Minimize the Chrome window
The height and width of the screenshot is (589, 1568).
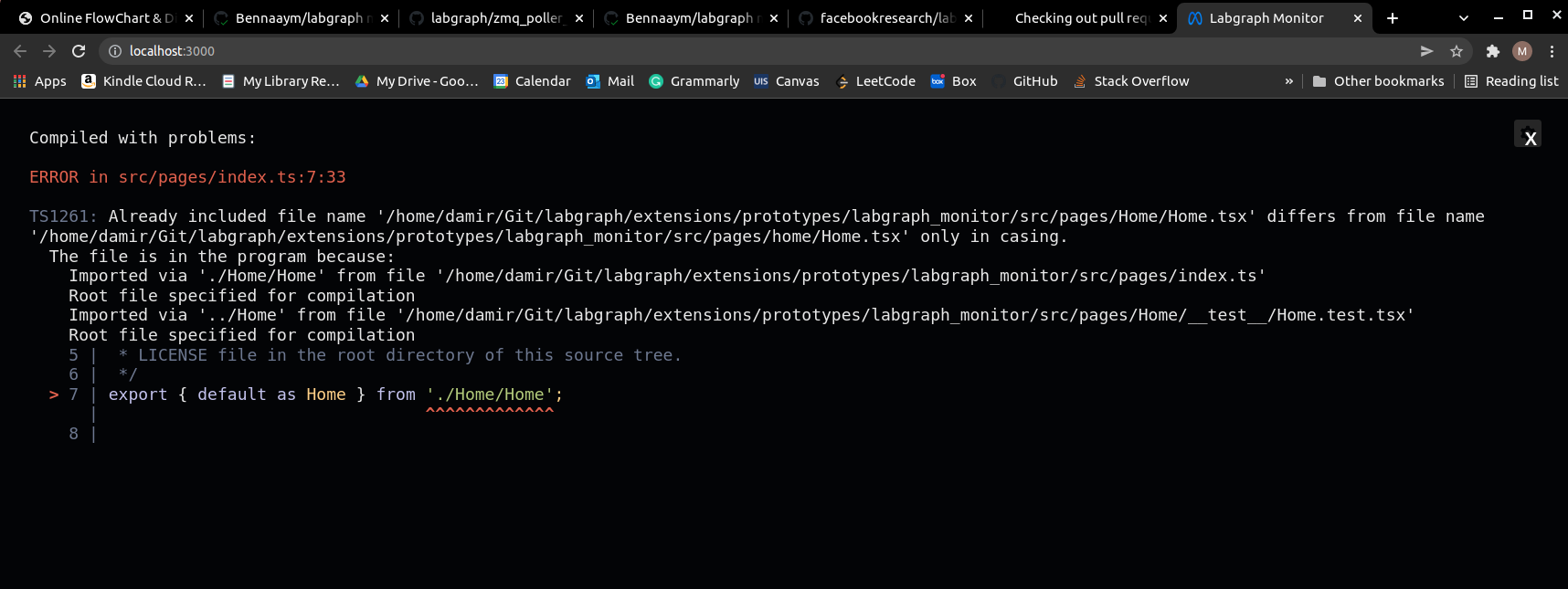[x=1498, y=16]
